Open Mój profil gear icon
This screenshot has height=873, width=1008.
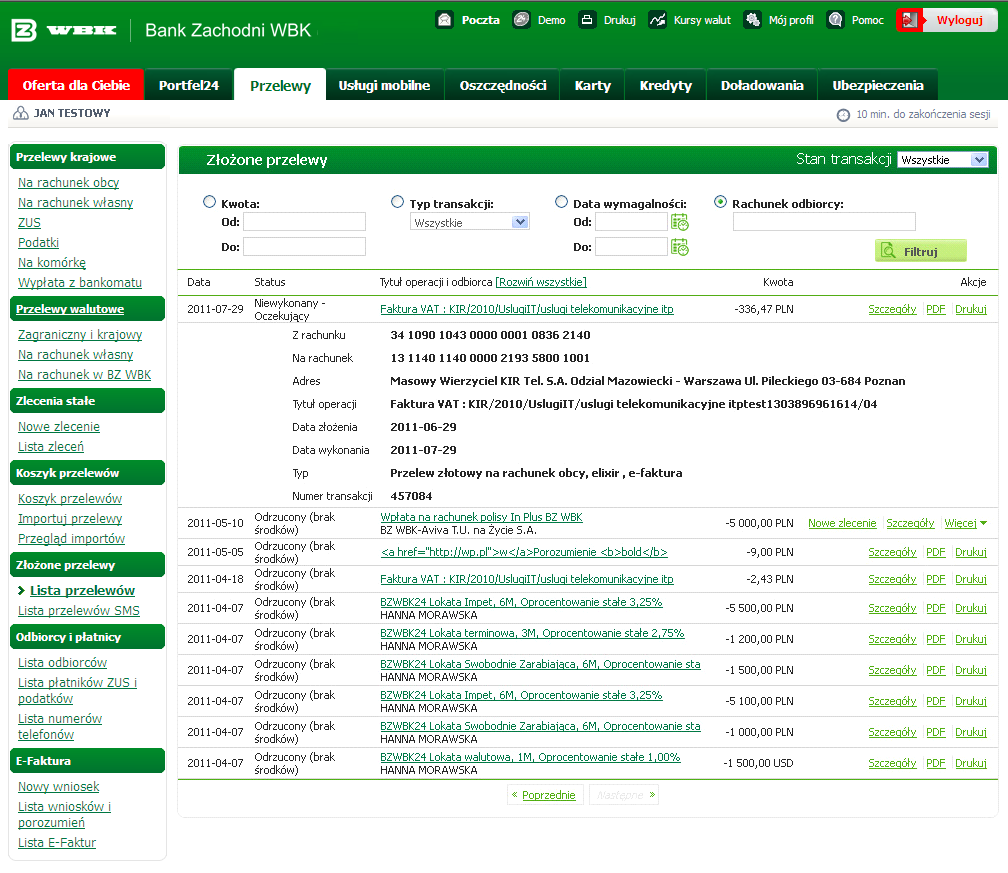coord(752,20)
